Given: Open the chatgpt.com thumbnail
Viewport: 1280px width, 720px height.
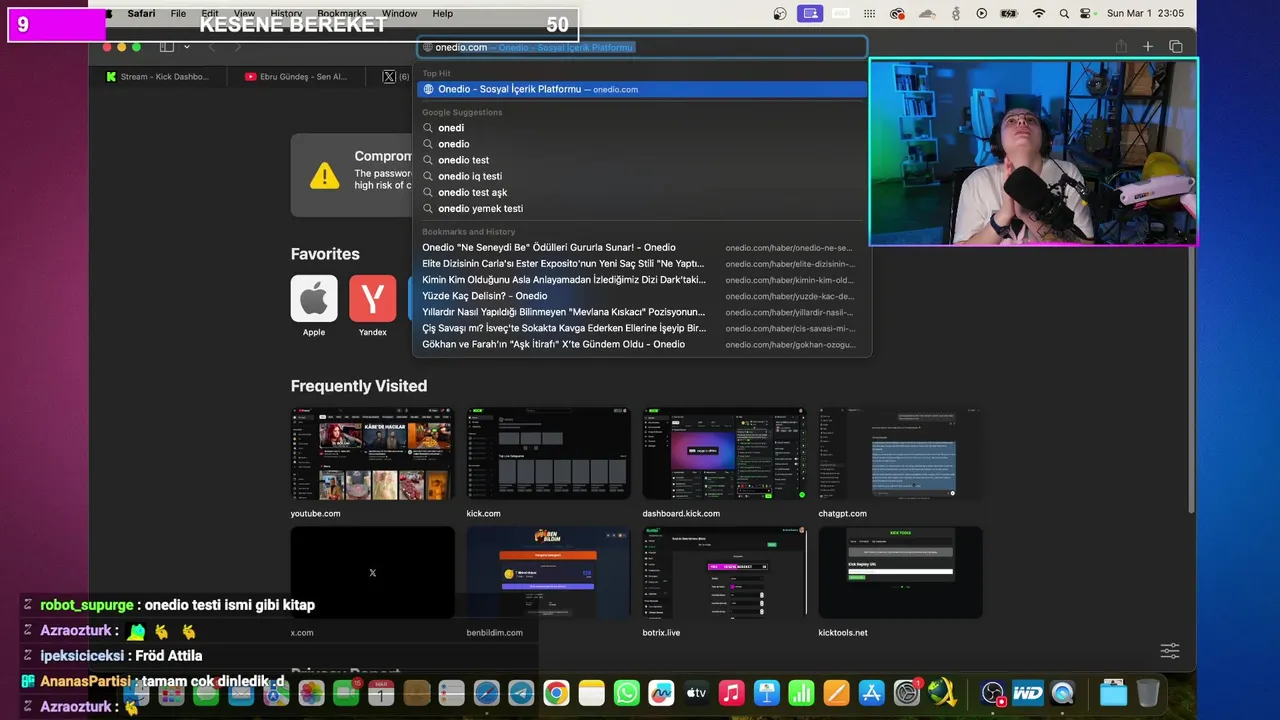Looking at the screenshot, I should [900, 454].
